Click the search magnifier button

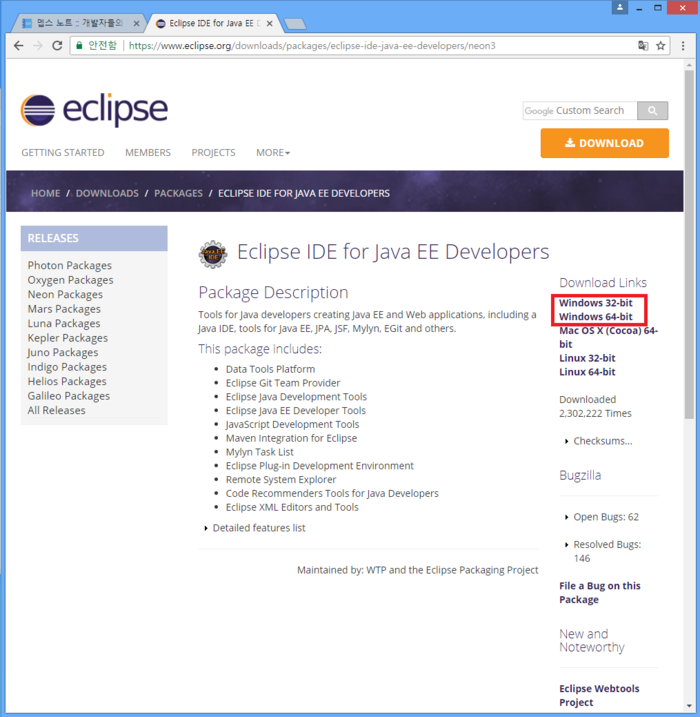click(x=652, y=111)
